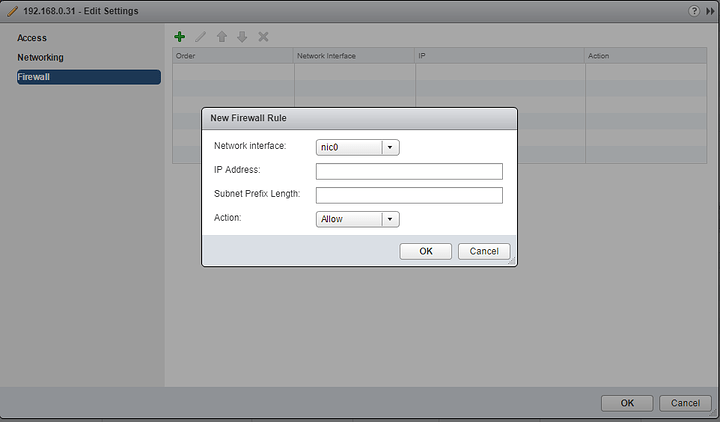The image size is (720, 422).
Task: Click the move rule down arrow icon
Action: coord(242,37)
